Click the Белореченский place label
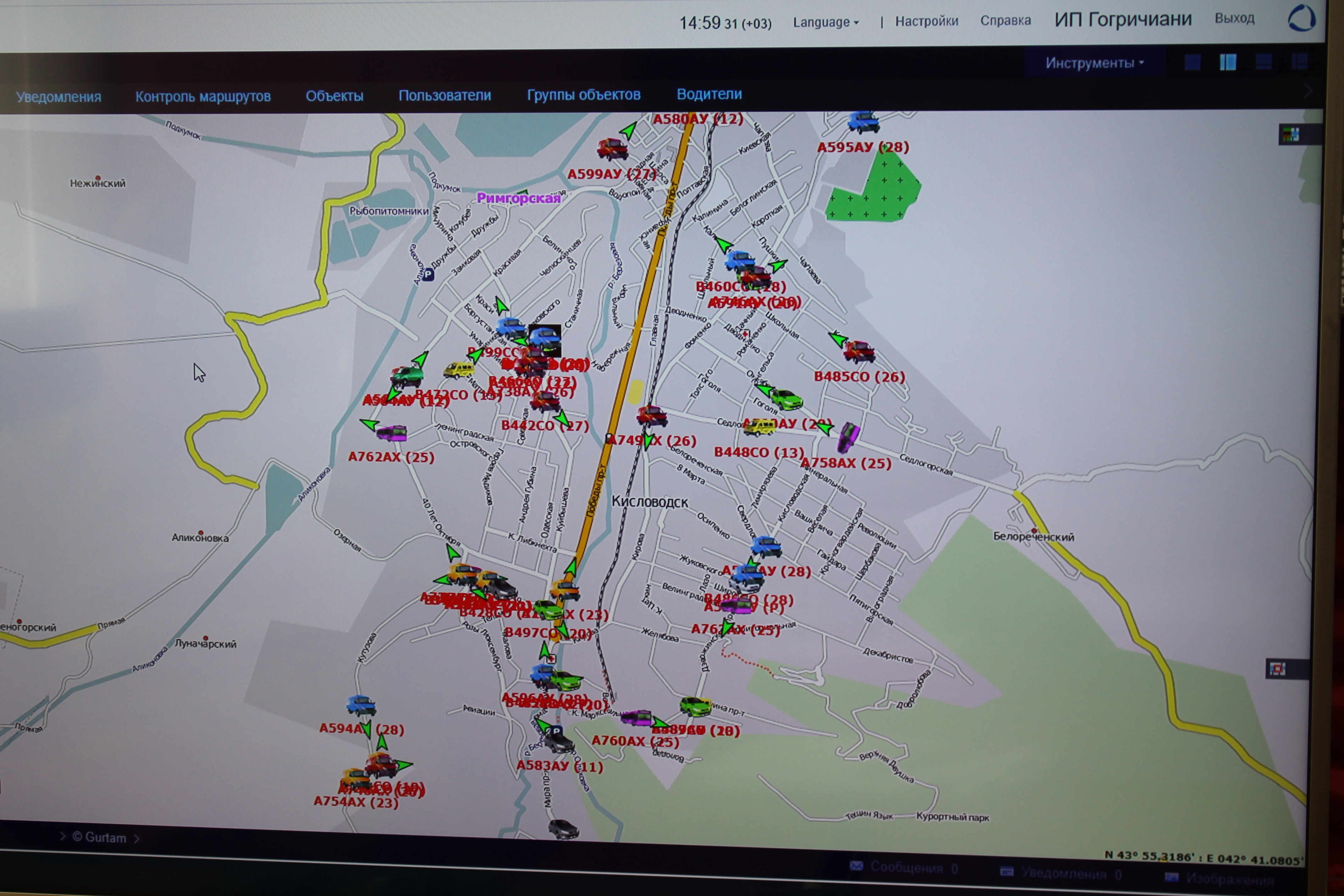 pos(1034,537)
